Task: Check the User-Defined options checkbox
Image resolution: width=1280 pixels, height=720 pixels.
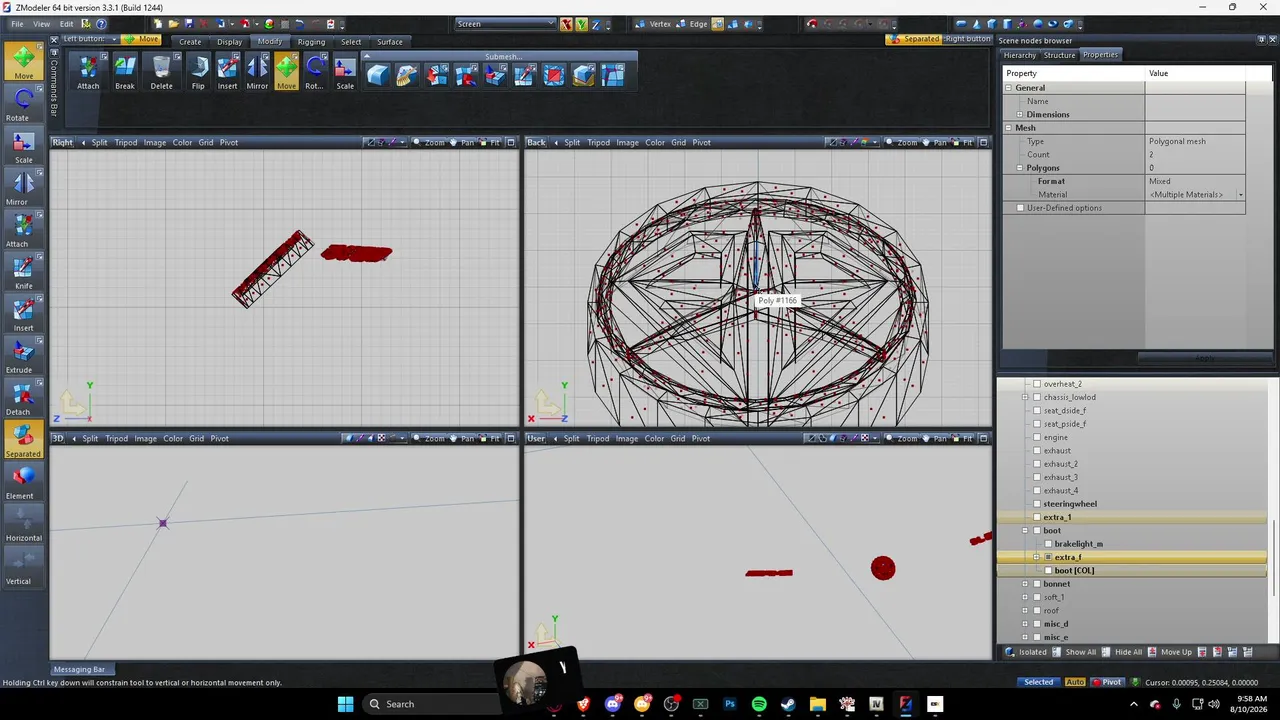Action: coord(1020,208)
